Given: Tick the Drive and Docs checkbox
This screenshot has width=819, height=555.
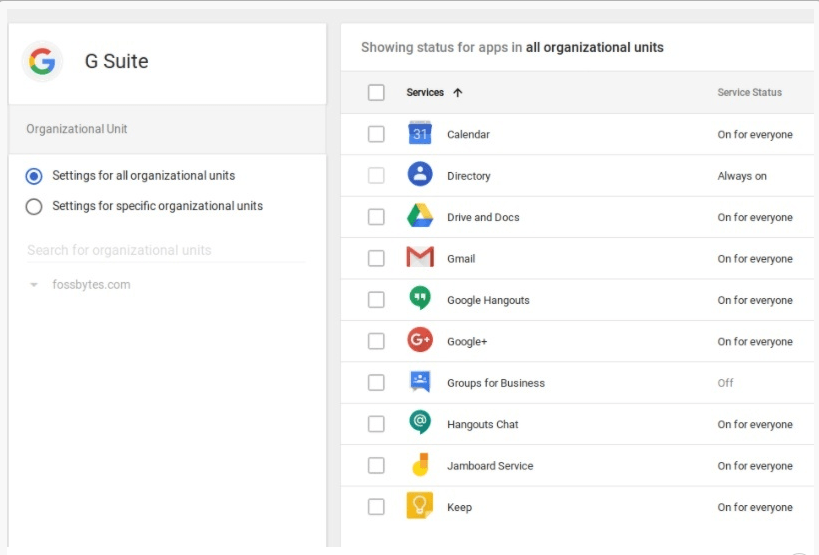Looking at the screenshot, I should click(376, 217).
